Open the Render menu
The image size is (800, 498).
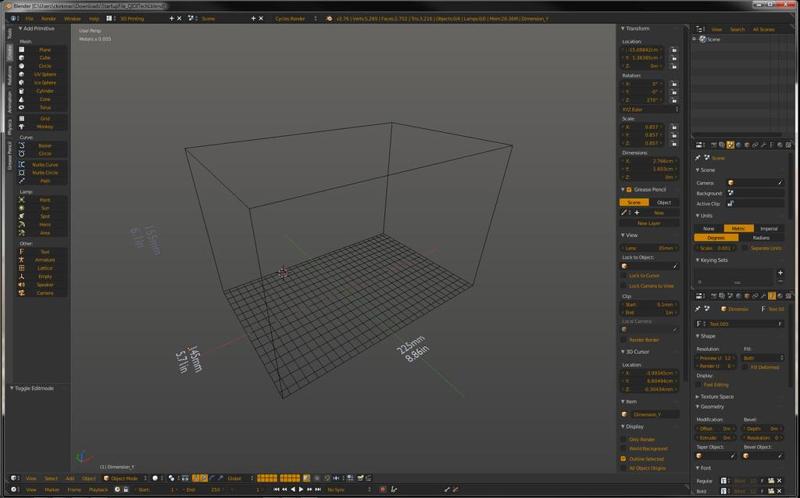[x=48, y=18]
